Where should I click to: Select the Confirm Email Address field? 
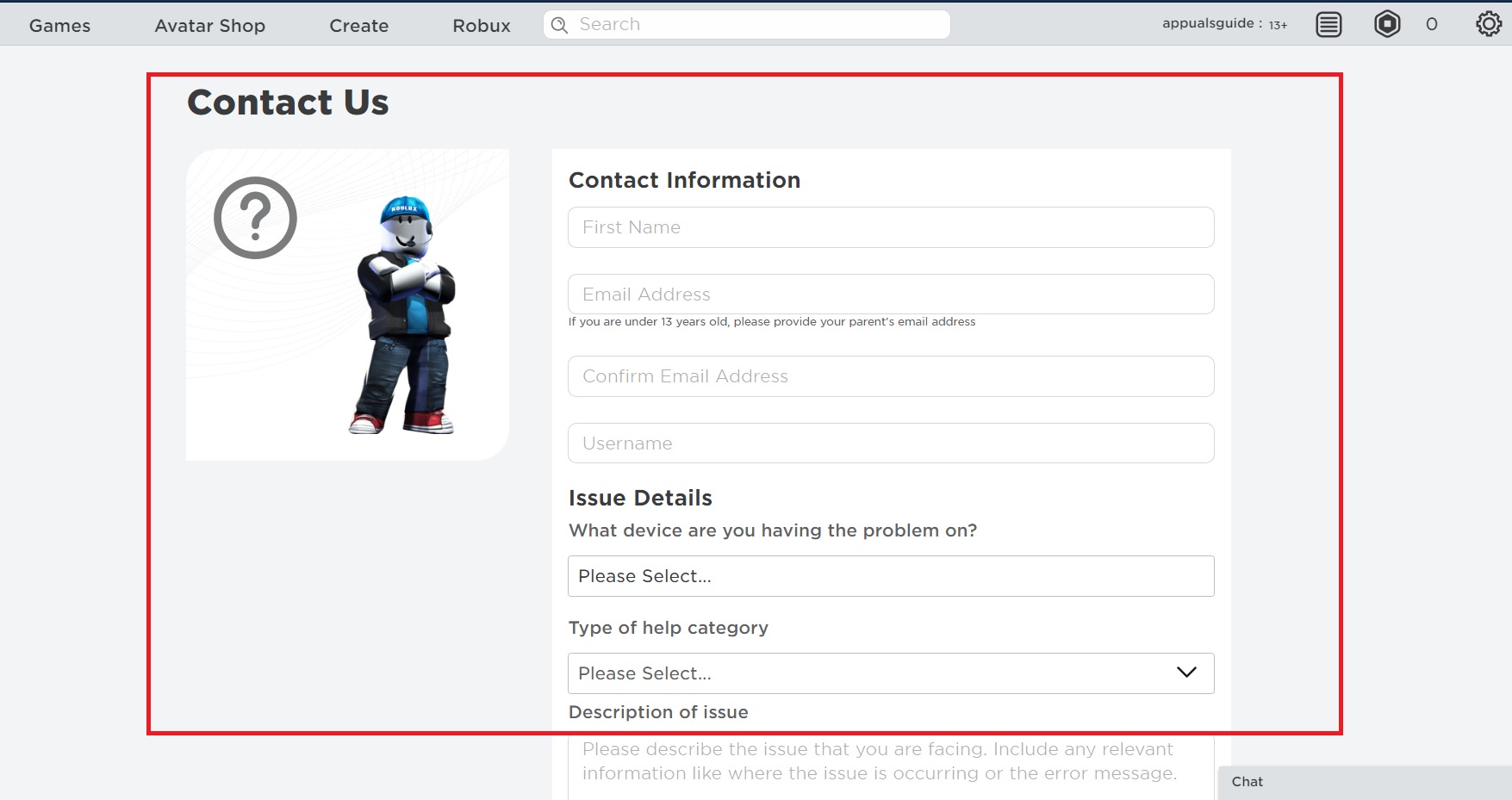click(891, 376)
